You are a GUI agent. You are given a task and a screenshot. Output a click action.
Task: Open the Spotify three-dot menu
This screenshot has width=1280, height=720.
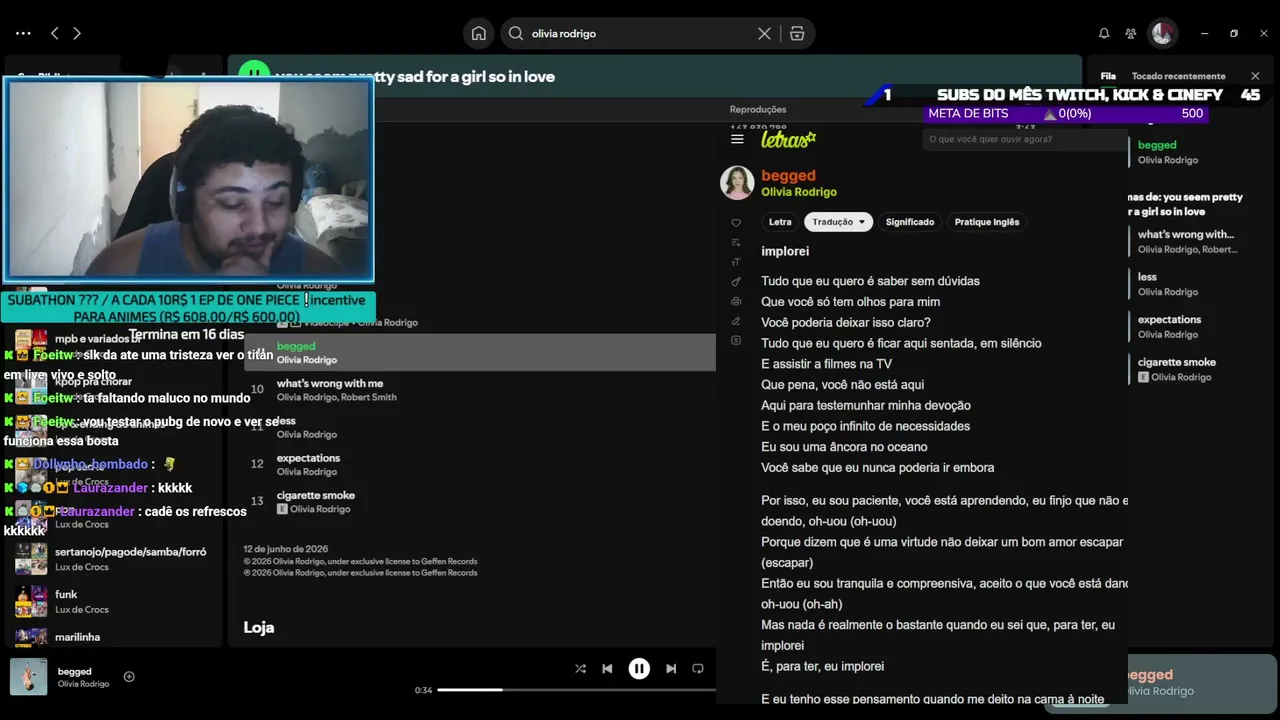pyautogui.click(x=23, y=33)
